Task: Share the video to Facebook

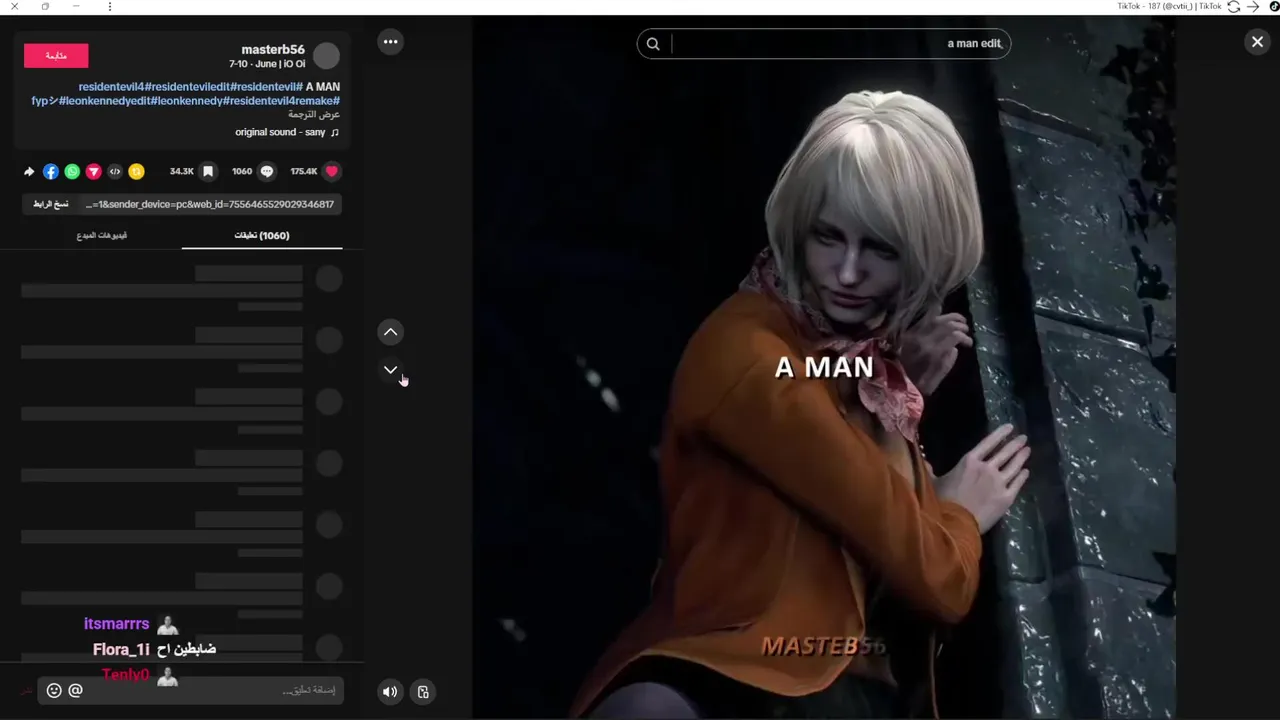Action: pyautogui.click(x=50, y=172)
